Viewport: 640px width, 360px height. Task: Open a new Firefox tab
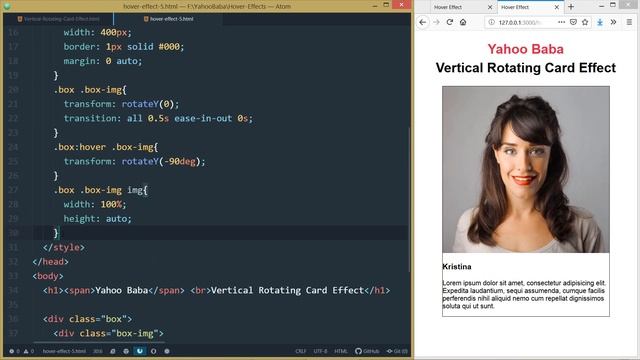tap(571, 7)
